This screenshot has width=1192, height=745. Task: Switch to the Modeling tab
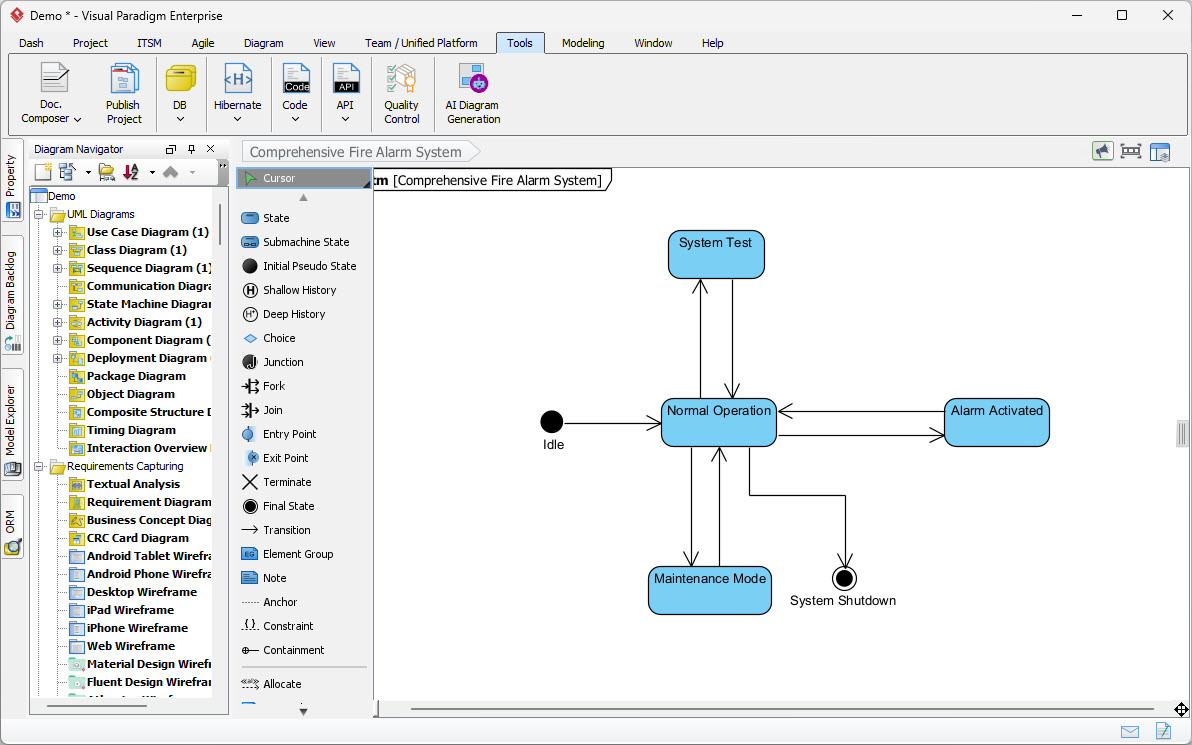pos(583,43)
